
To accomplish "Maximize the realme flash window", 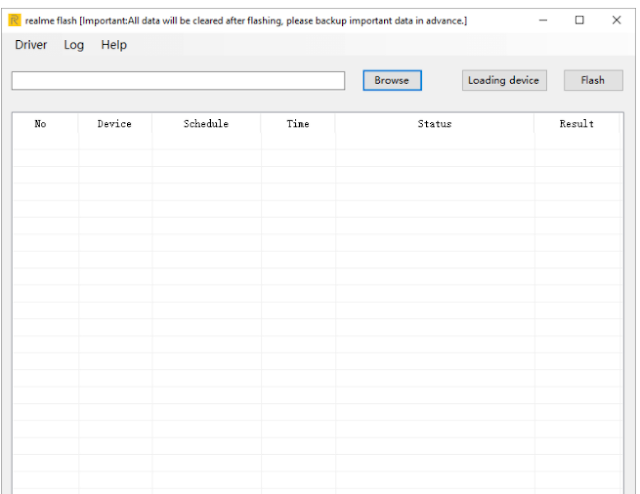I will point(580,20).
